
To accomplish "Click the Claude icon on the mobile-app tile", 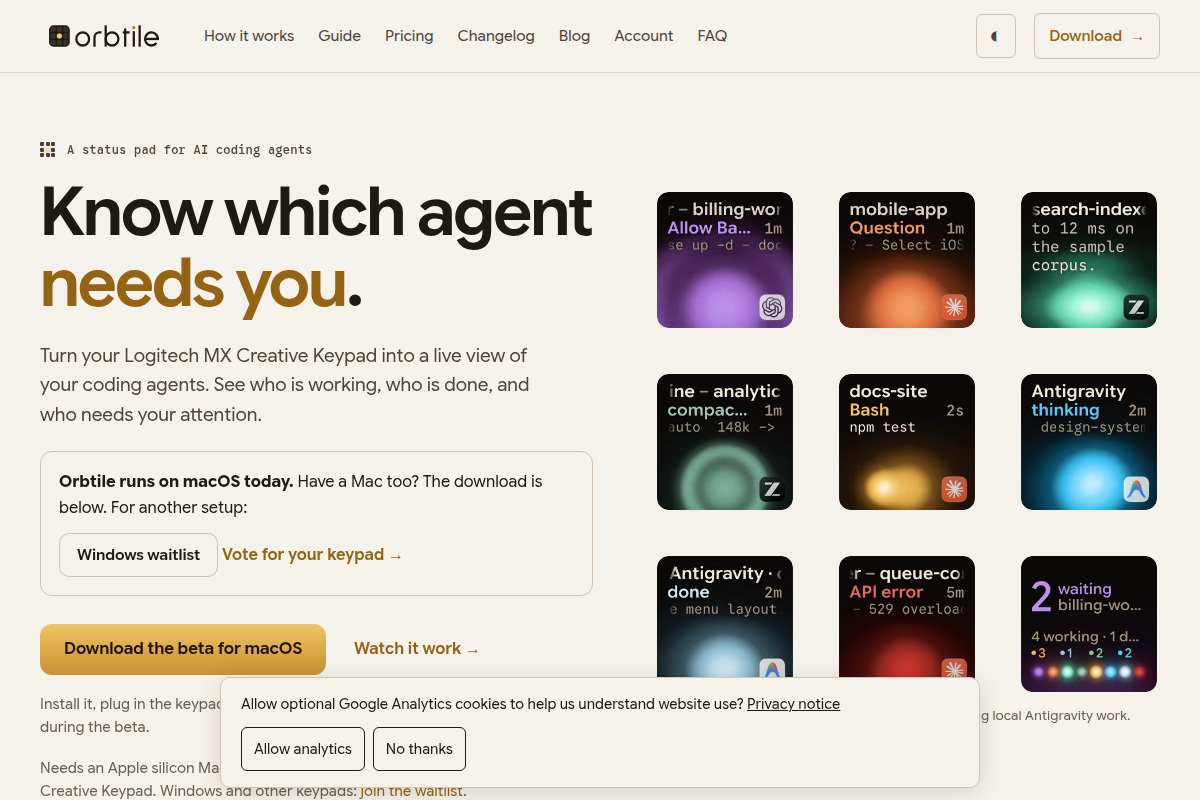I will coord(954,307).
